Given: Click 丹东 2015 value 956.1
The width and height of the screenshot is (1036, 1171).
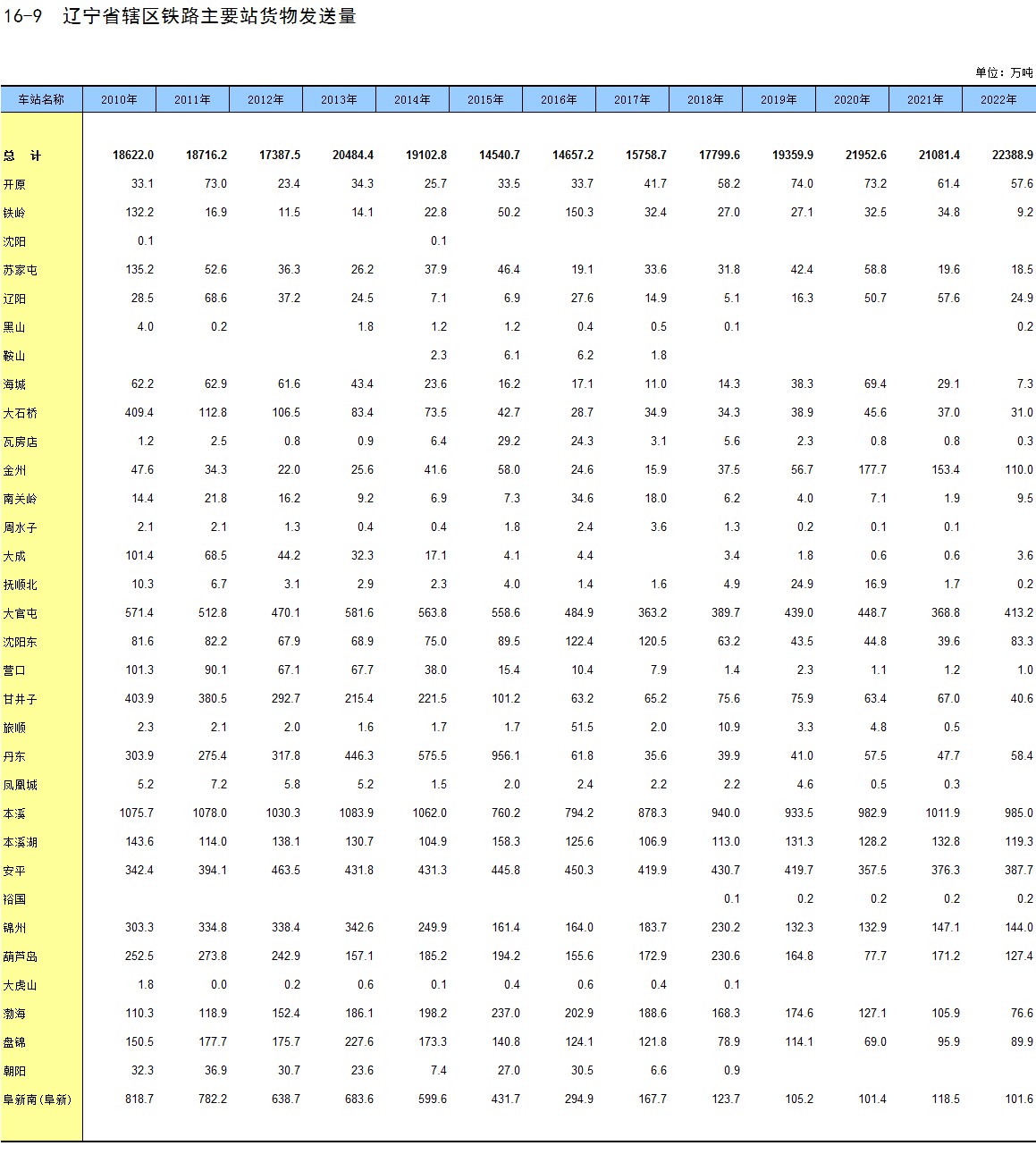Looking at the screenshot, I should tap(506, 756).
